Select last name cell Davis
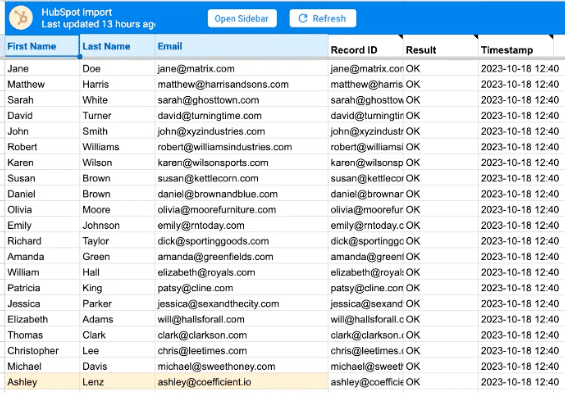Image resolution: width=565 pixels, height=393 pixels. click(x=117, y=366)
